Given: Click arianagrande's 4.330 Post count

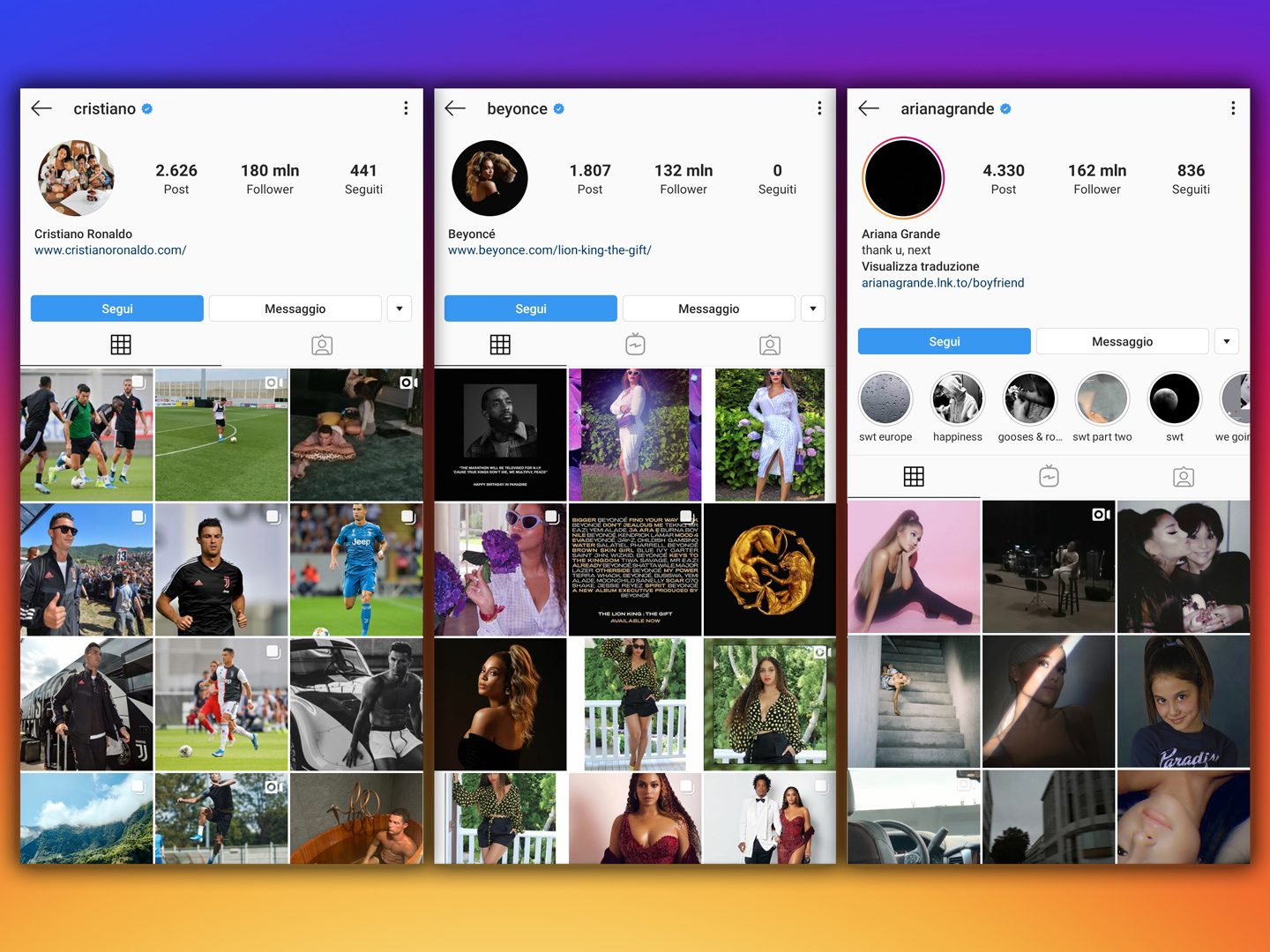Looking at the screenshot, I should pos(1004,178).
